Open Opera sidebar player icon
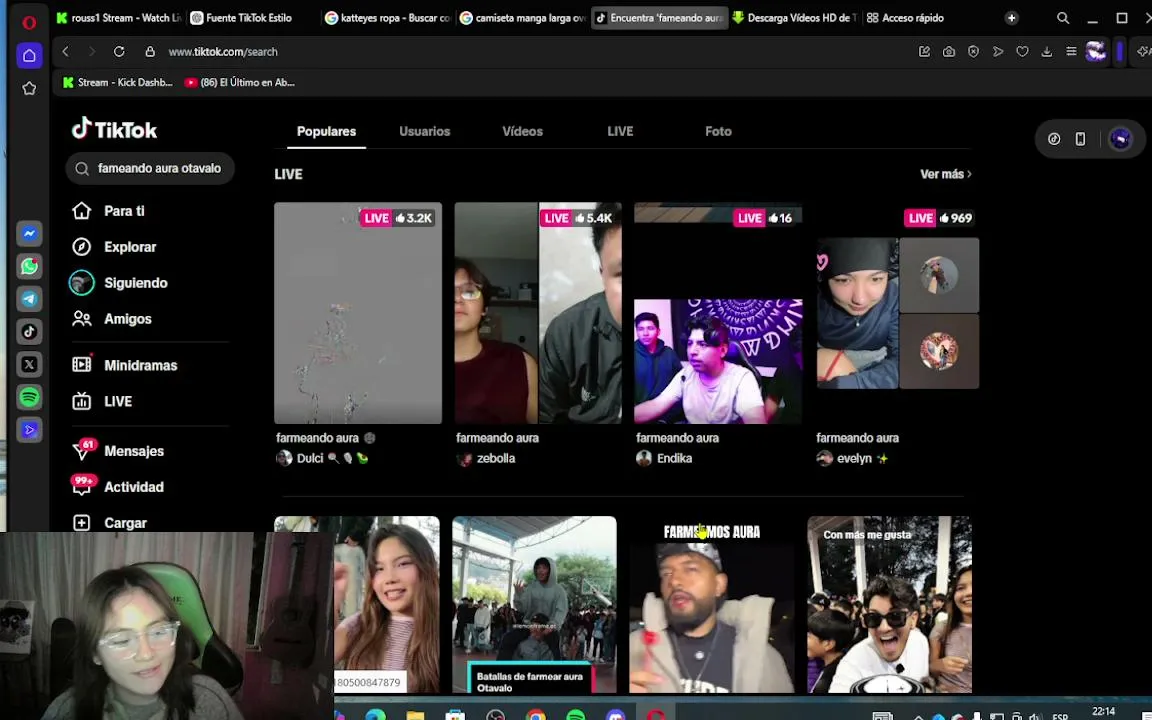Viewport: 1152px width, 720px height. click(x=29, y=430)
